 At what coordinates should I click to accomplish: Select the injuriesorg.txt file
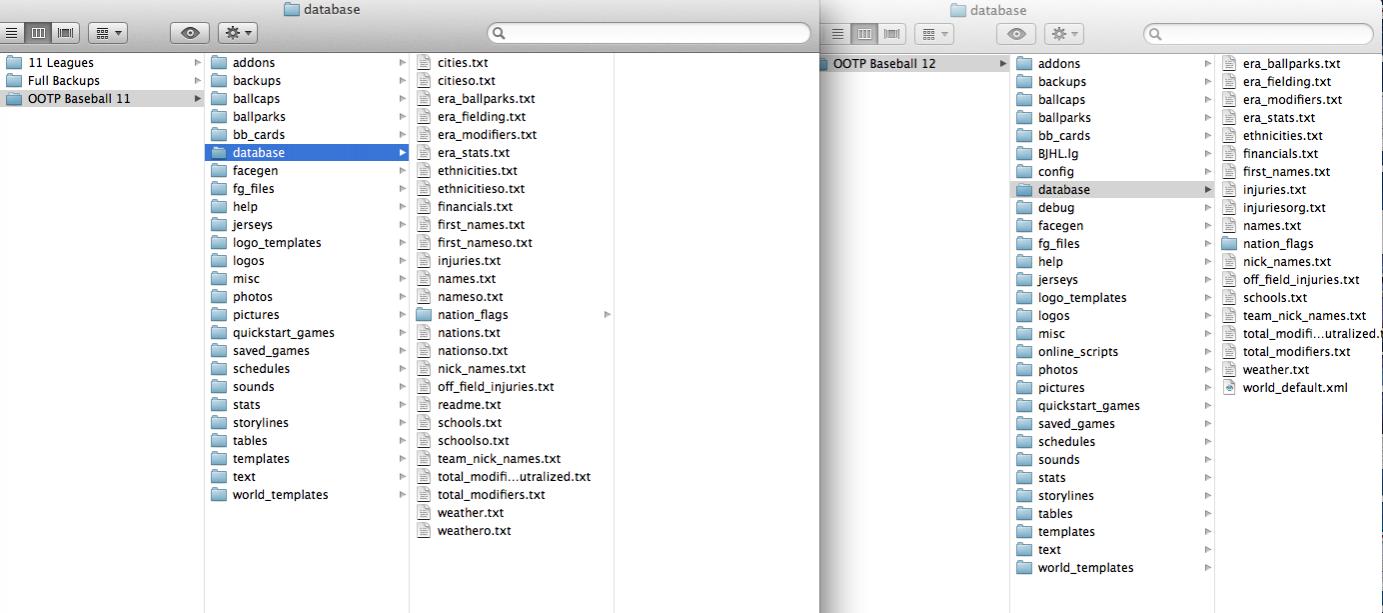pos(1283,208)
